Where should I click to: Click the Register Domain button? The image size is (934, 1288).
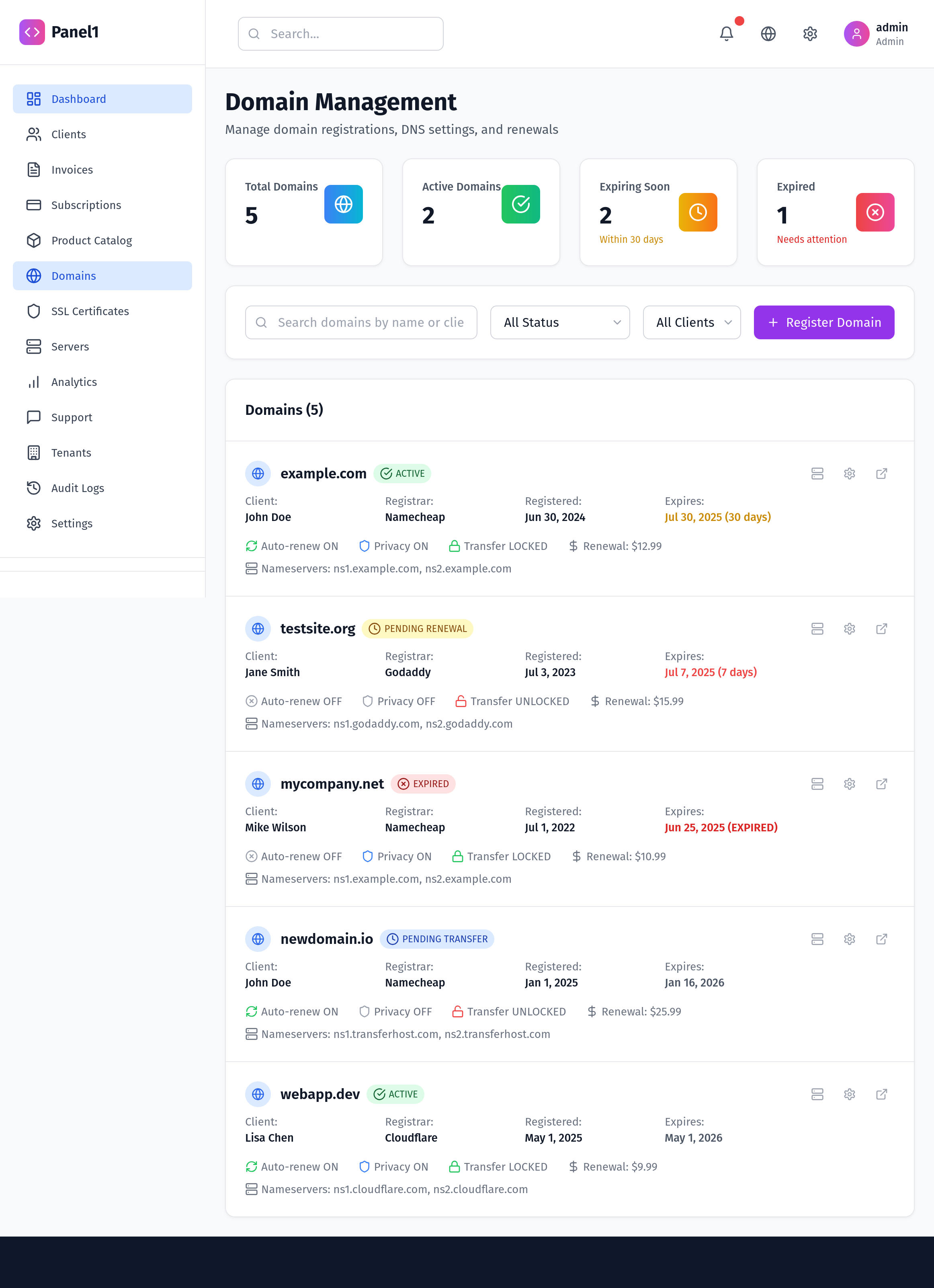pos(824,322)
